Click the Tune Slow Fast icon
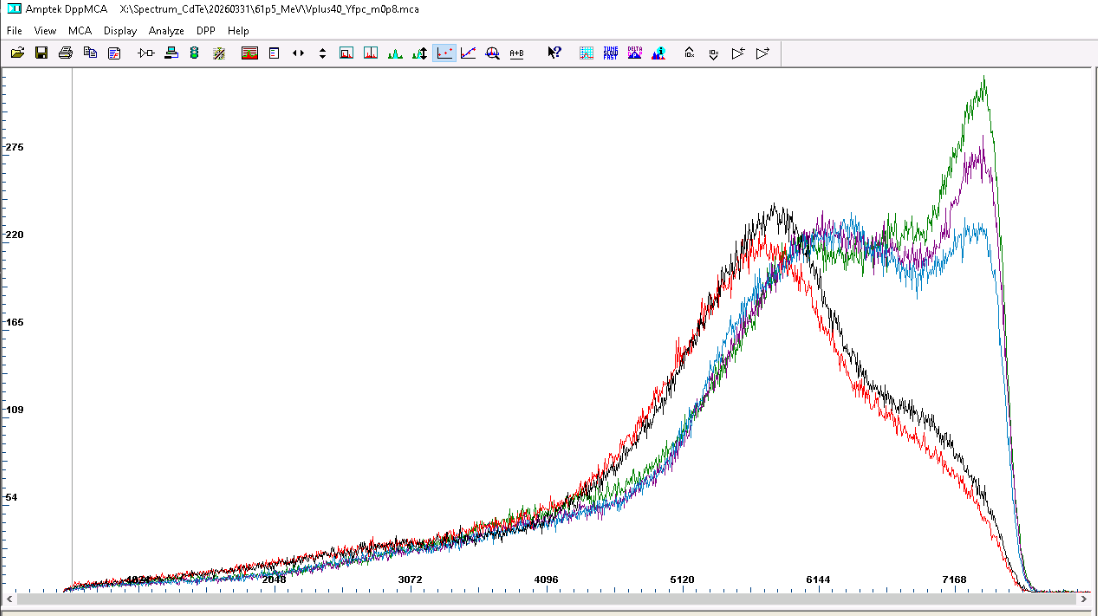 [x=610, y=53]
